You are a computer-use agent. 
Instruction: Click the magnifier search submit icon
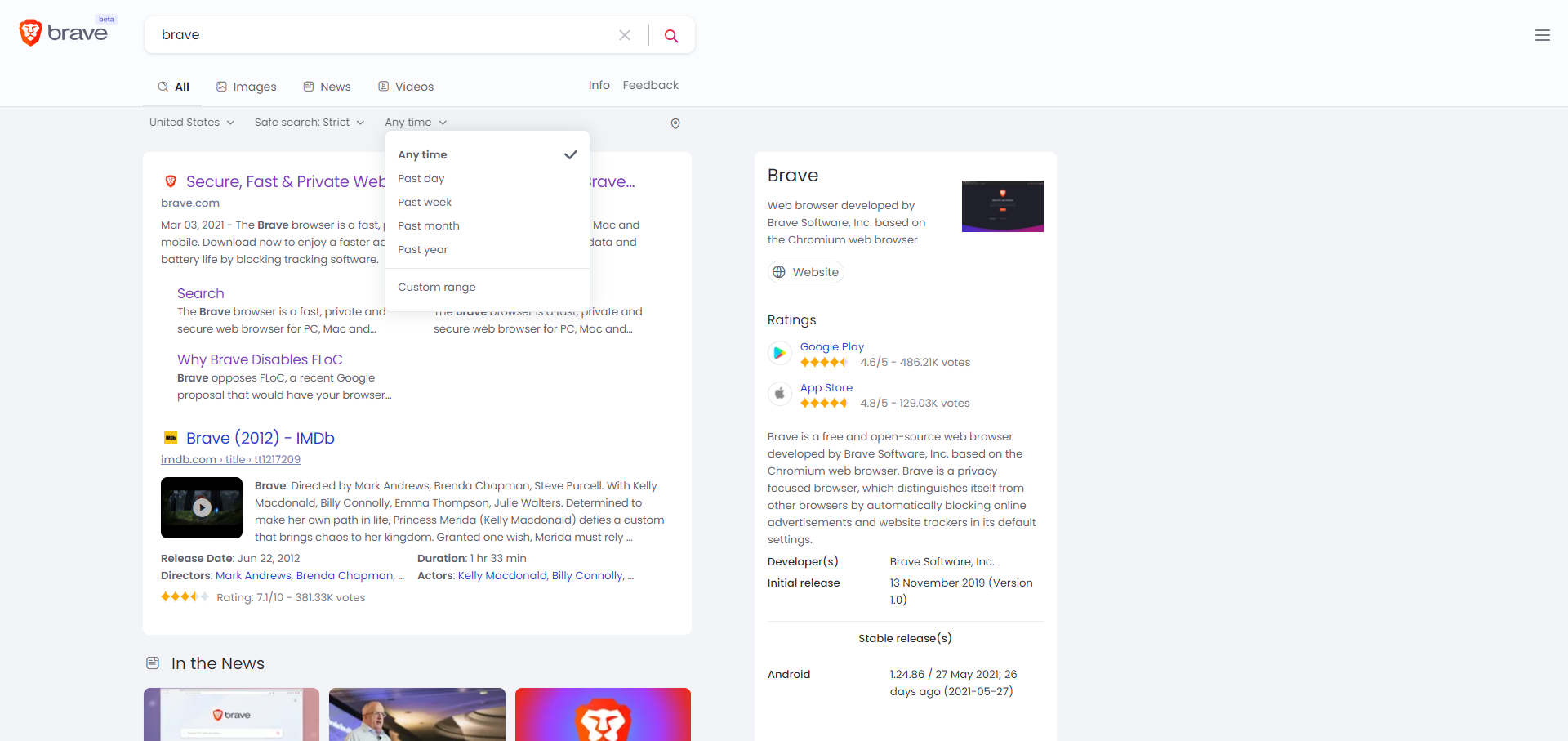click(x=671, y=35)
